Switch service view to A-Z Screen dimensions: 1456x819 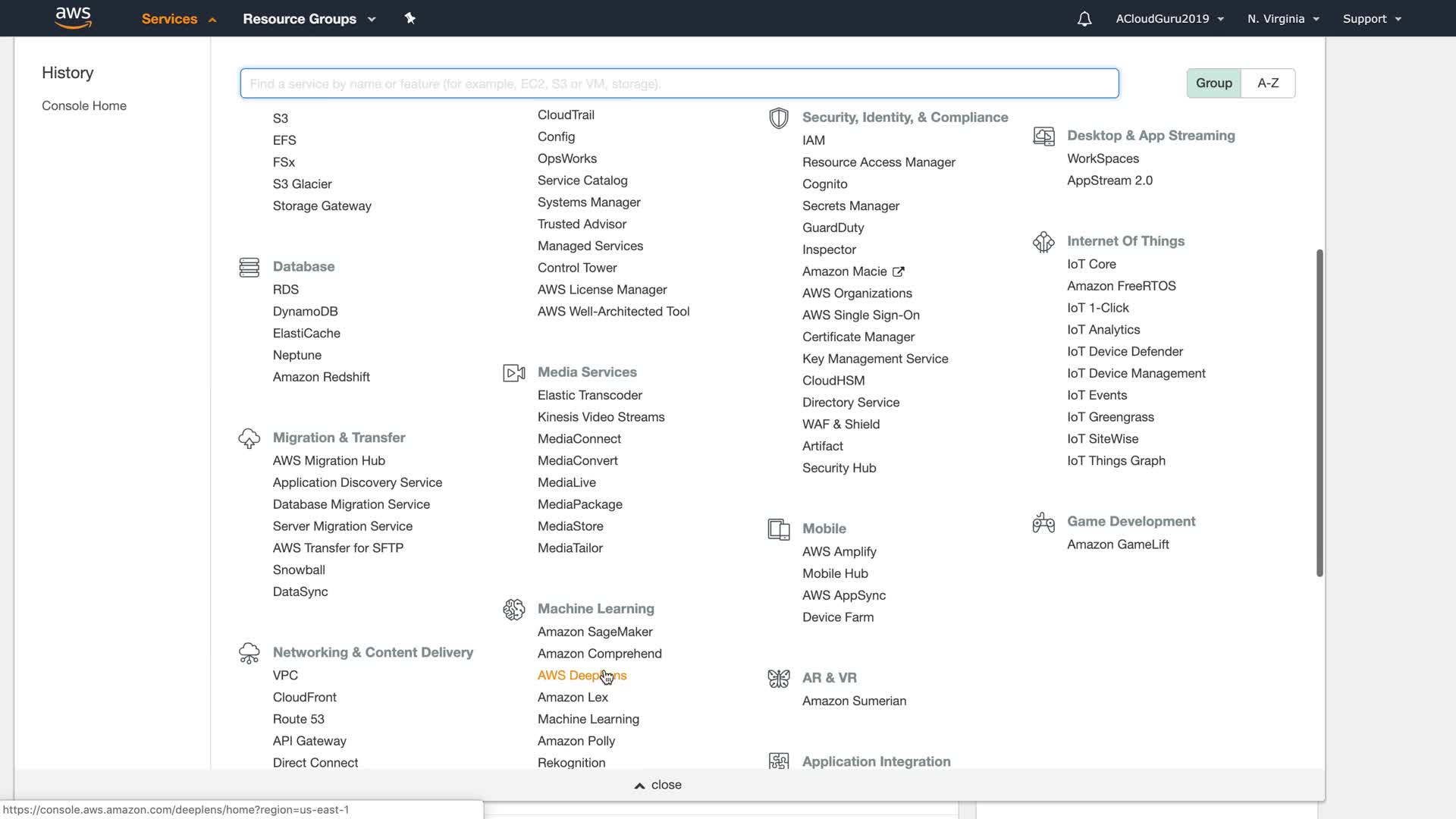point(1268,83)
